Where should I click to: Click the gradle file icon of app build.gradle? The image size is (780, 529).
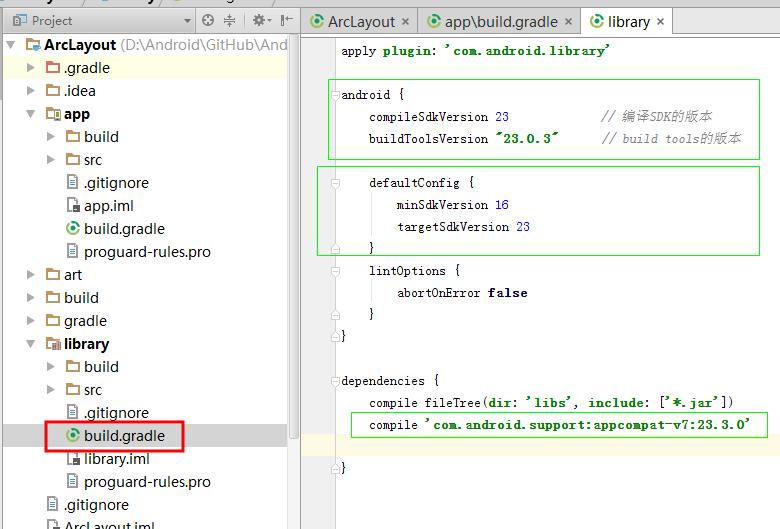73,228
